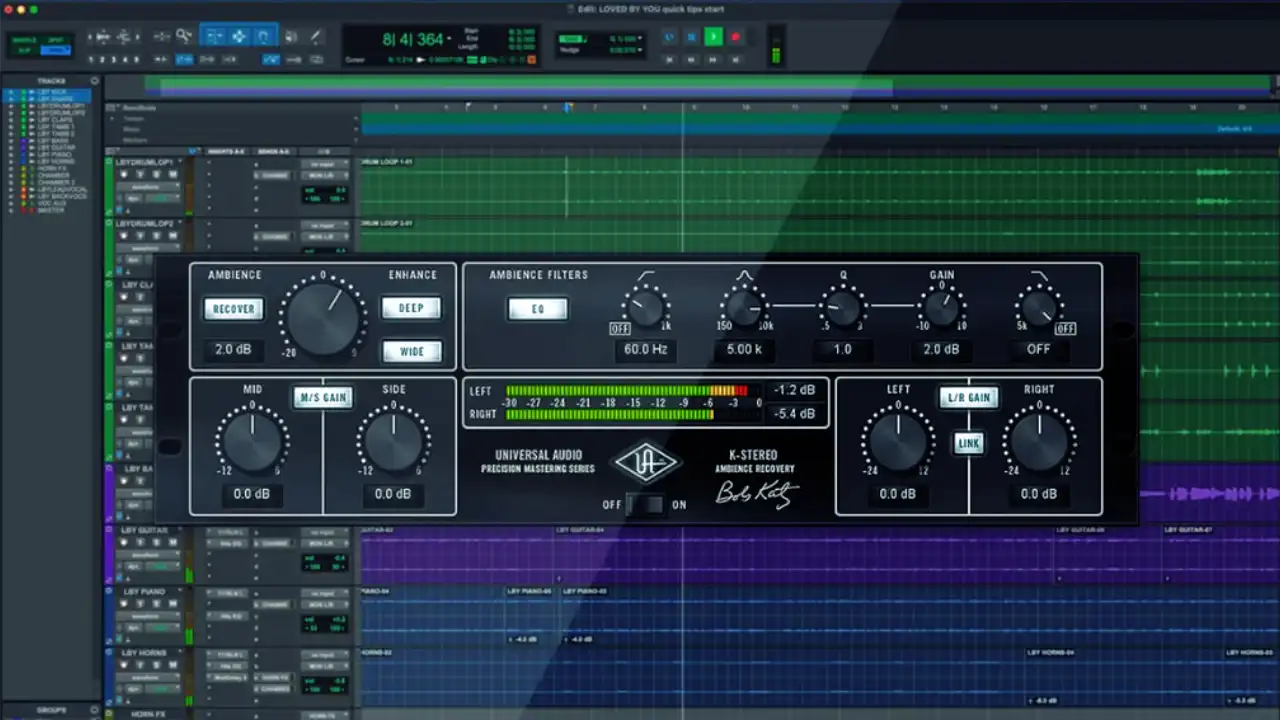Click the 60.0 Hz value field
1280x720 pixels.
[x=646, y=350]
